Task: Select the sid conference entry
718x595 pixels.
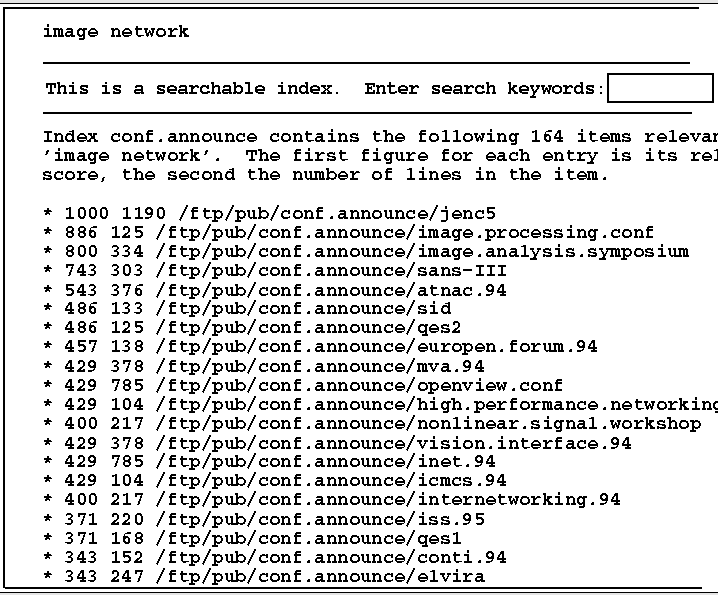Action: click(304, 308)
